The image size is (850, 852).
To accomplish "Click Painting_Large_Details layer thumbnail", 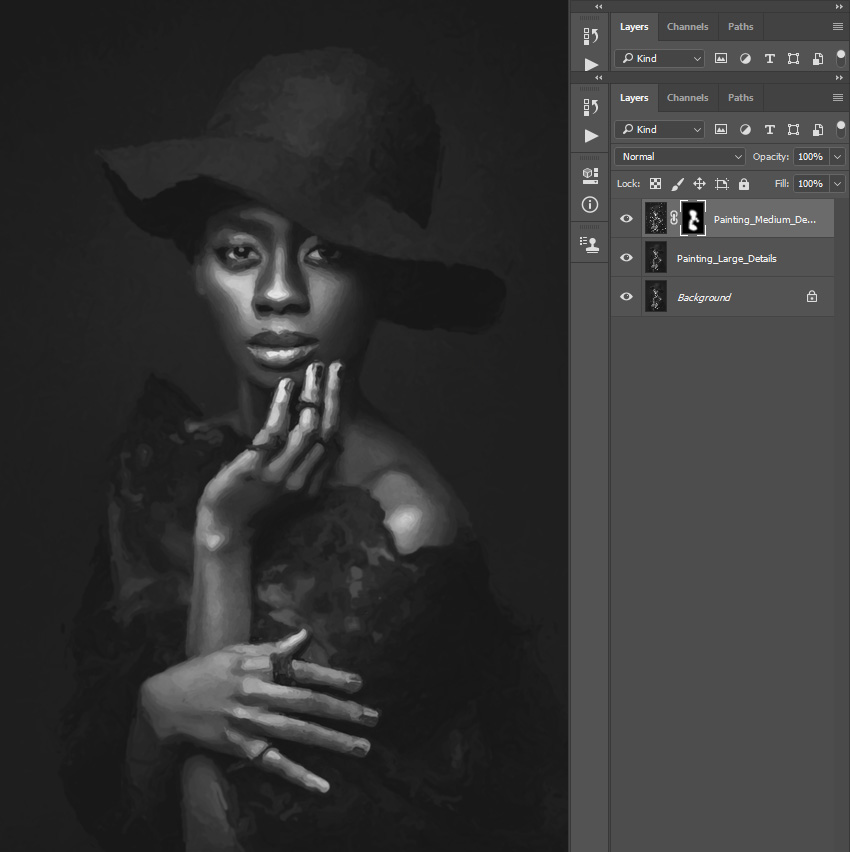I will [x=656, y=258].
